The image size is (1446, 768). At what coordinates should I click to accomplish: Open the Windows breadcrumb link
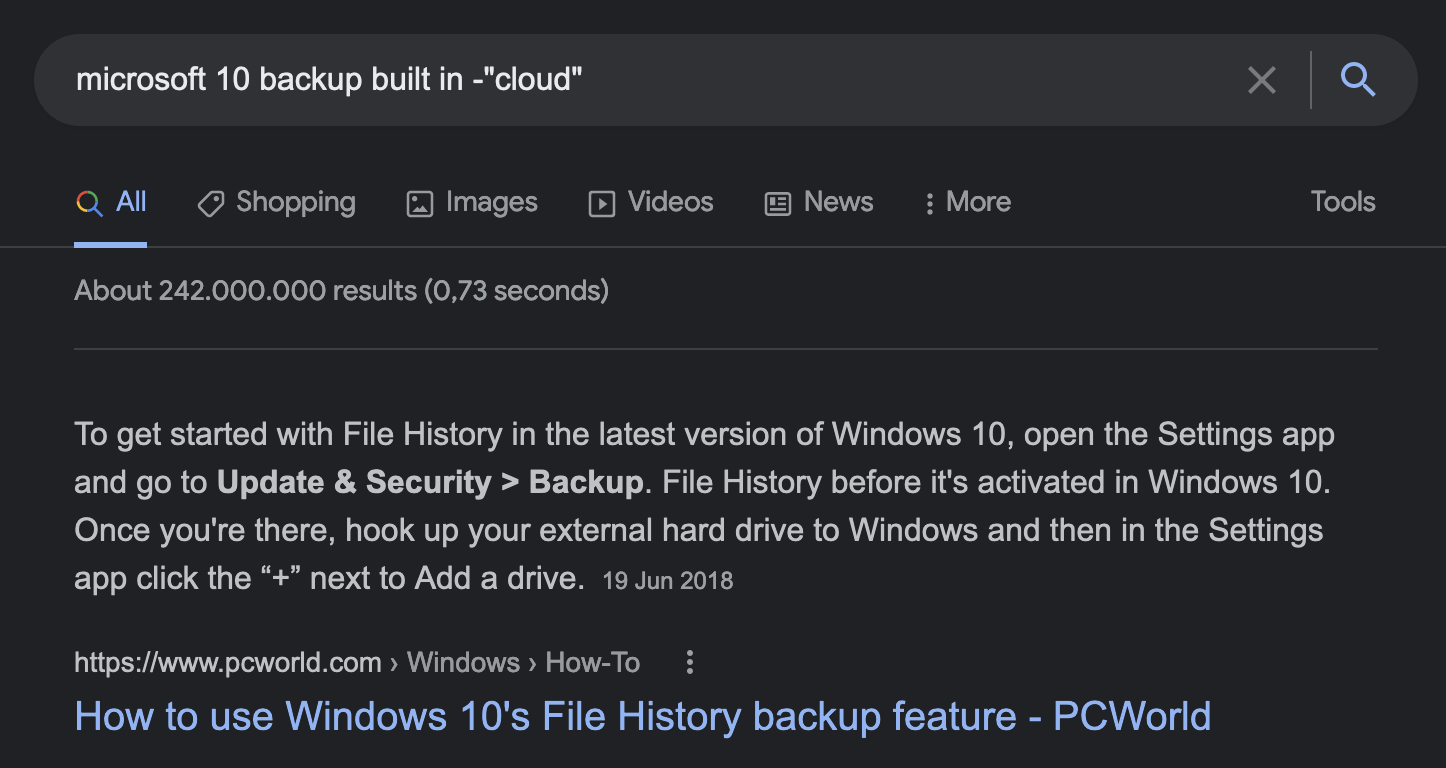click(463, 662)
